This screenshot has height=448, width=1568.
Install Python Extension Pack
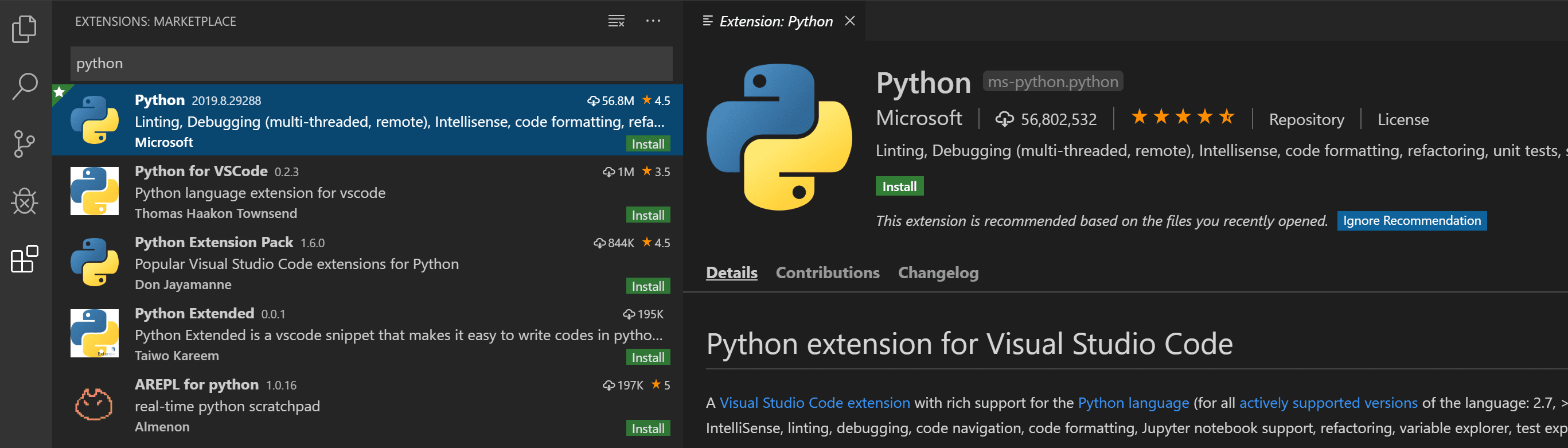(x=648, y=287)
